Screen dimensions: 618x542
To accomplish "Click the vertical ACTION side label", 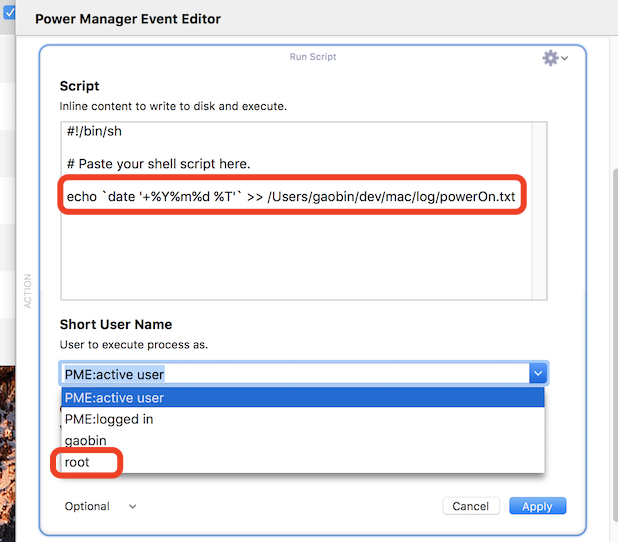I will click(x=28, y=290).
